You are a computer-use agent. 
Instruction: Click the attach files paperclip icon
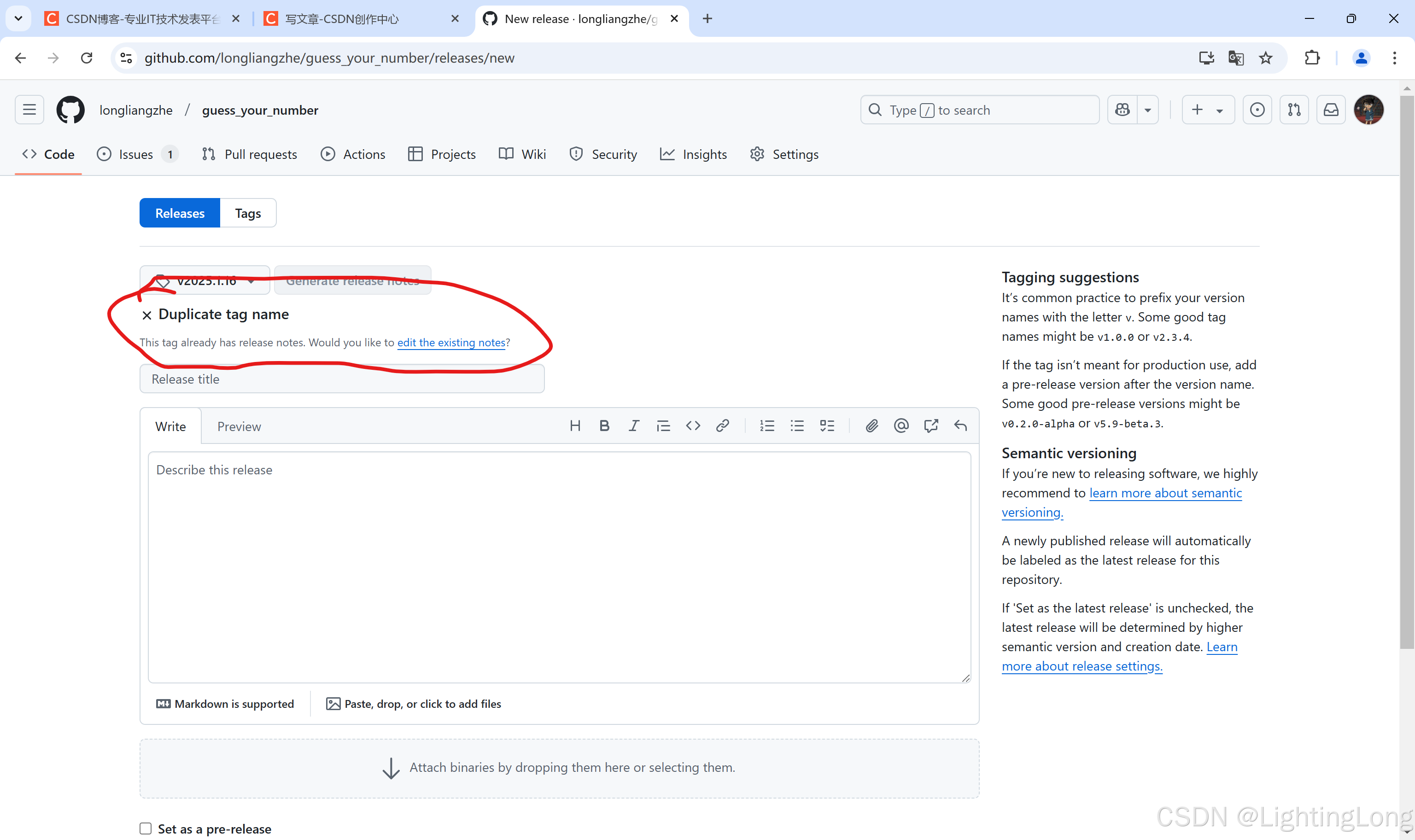coord(871,426)
